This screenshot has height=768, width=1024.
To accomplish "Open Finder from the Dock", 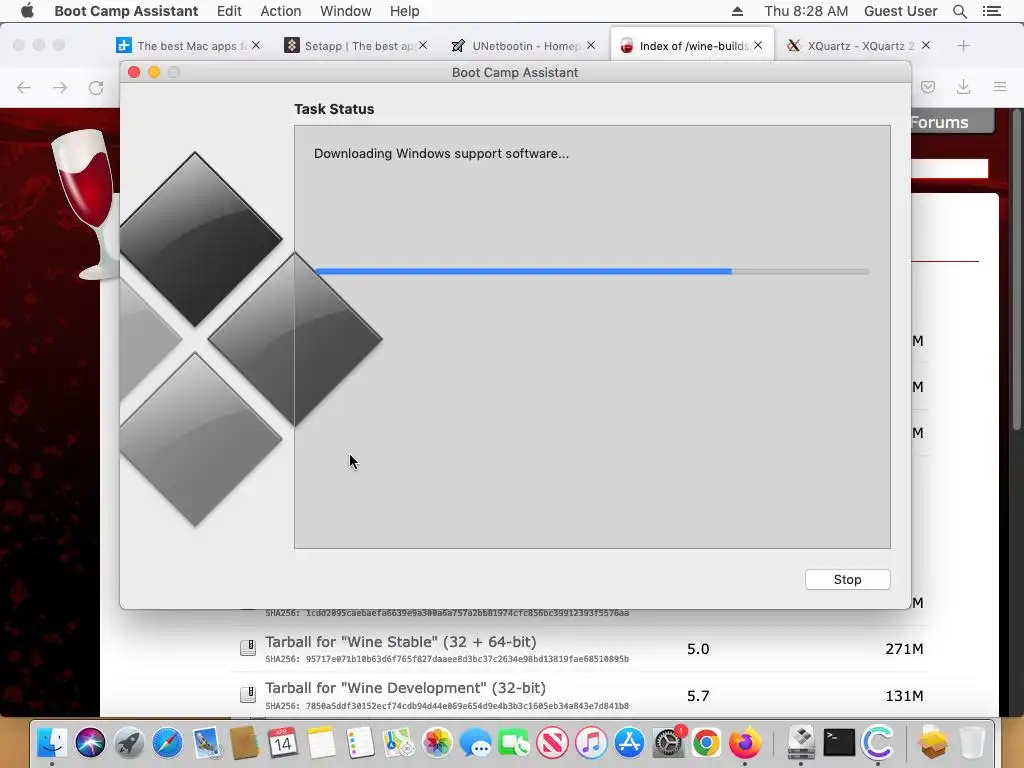I will [52, 743].
